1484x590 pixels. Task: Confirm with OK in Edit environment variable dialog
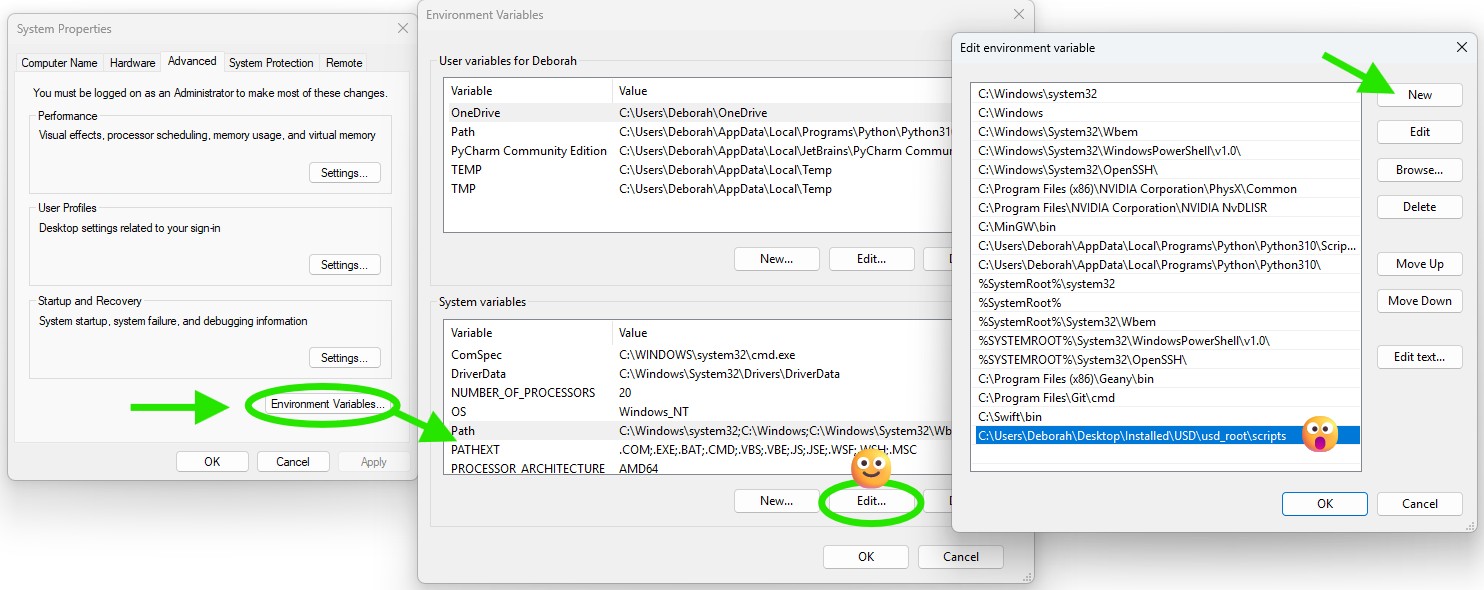pyautogui.click(x=1324, y=504)
